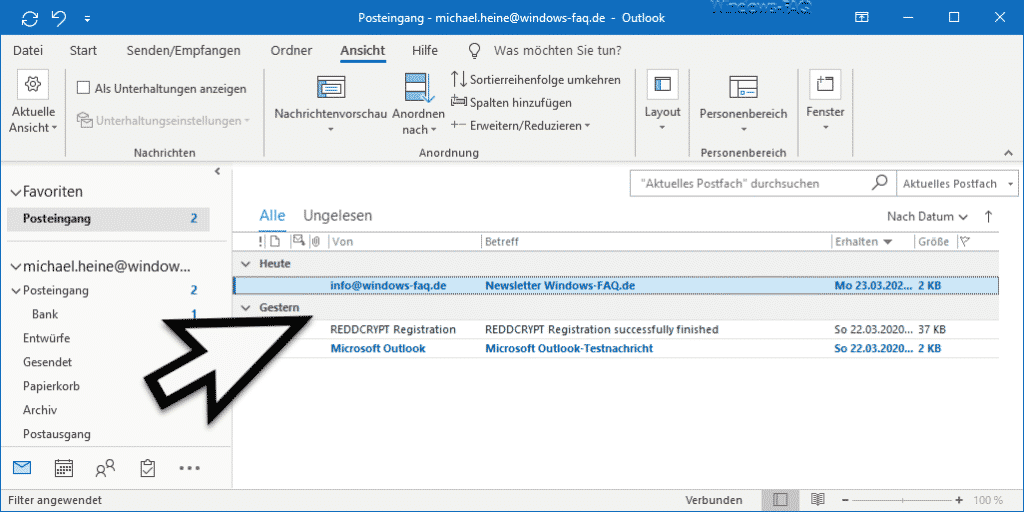Open the Entwürfe folder
This screenshot has height=512, width=1024.
[46, 338]
